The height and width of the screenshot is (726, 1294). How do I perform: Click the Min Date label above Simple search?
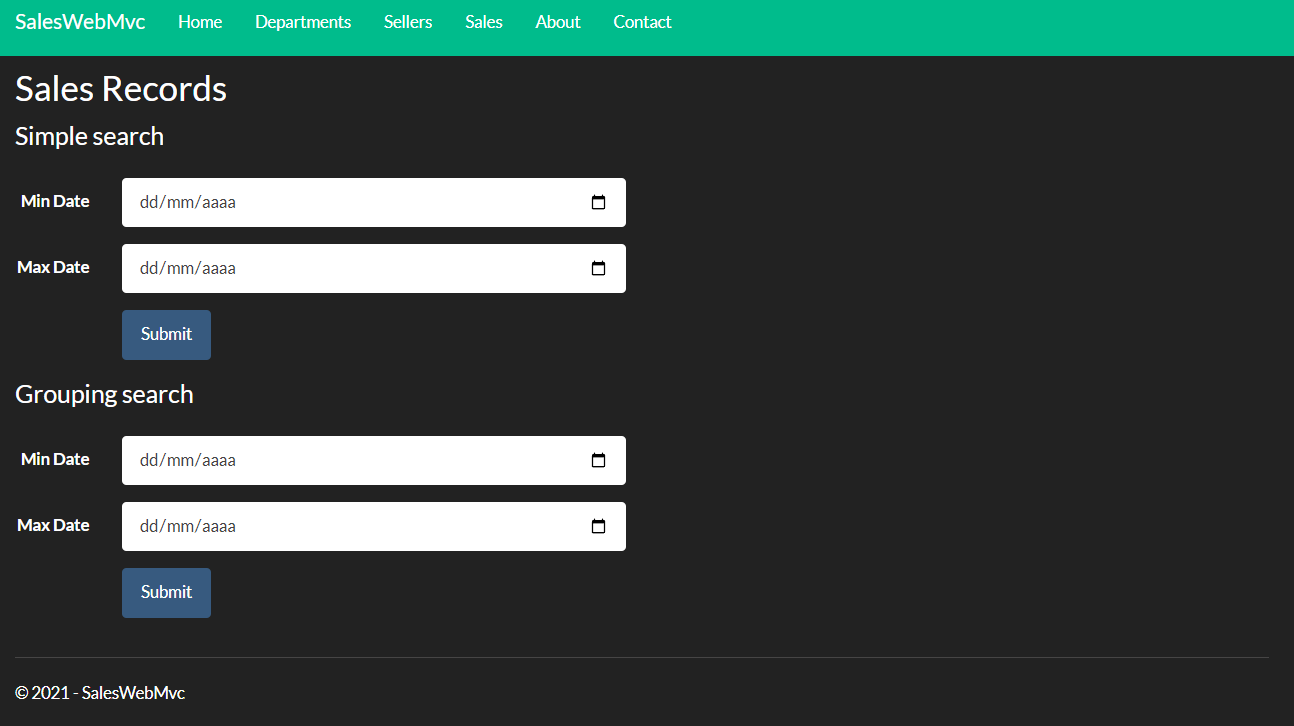[x=55, y=201]
